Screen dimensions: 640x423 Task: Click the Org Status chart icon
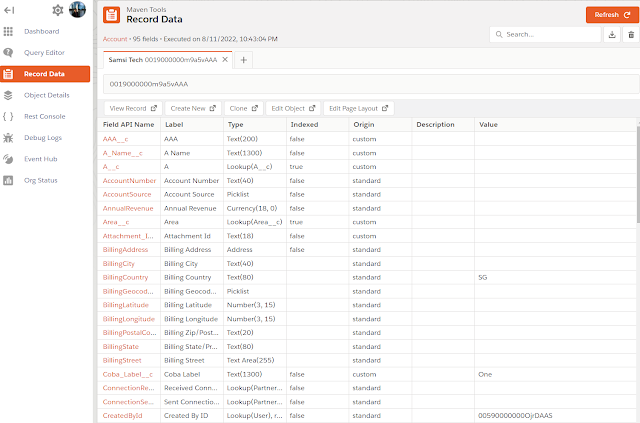[x=8, y=180]
